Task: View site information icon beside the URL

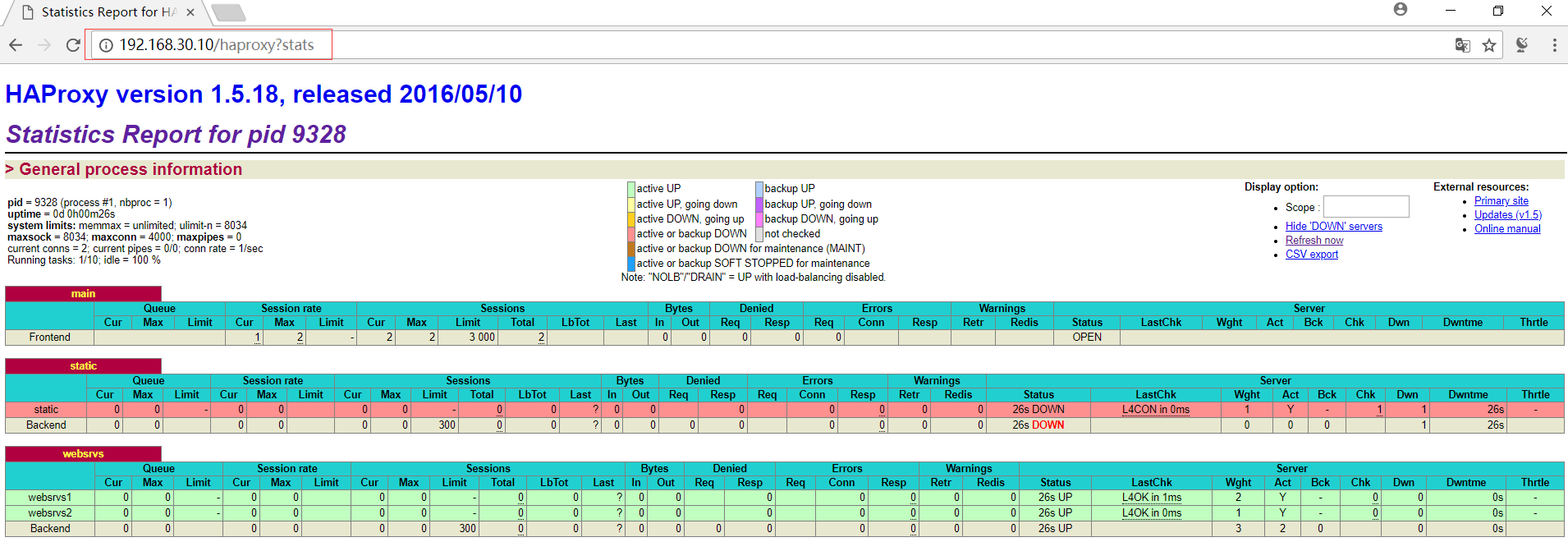Action: point(106,45)
